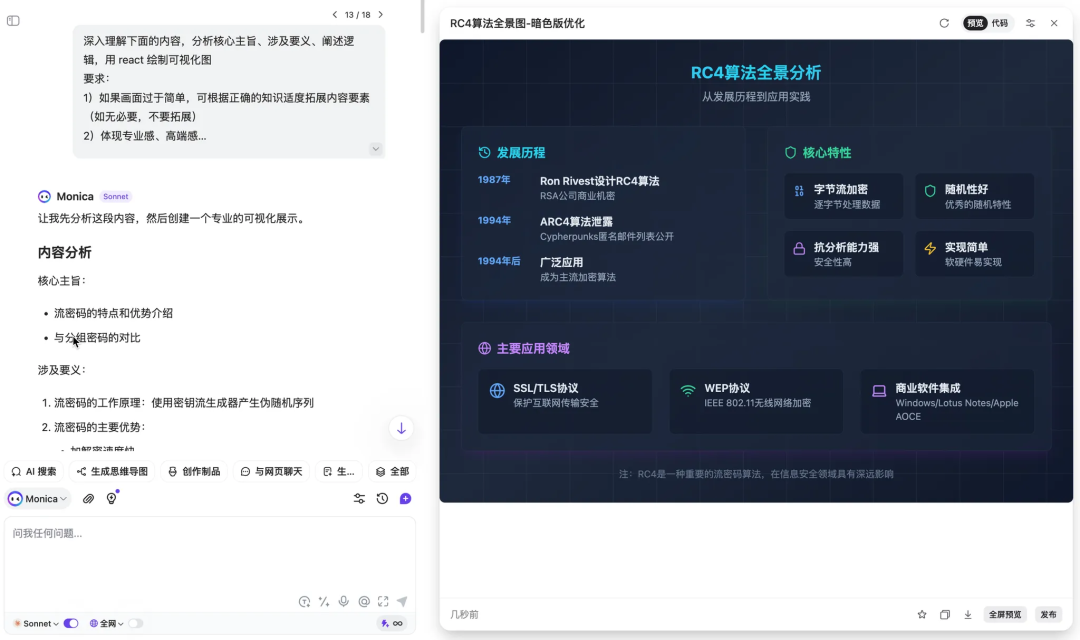Open AI 搜索 quick action

pyautogui.click(x=34, y=471)
